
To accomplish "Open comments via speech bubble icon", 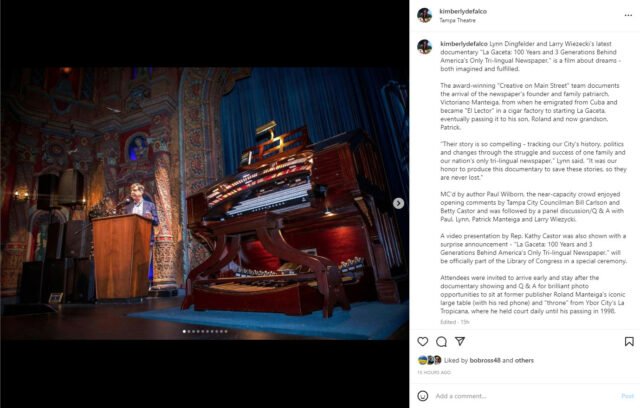I will [441, 341].
